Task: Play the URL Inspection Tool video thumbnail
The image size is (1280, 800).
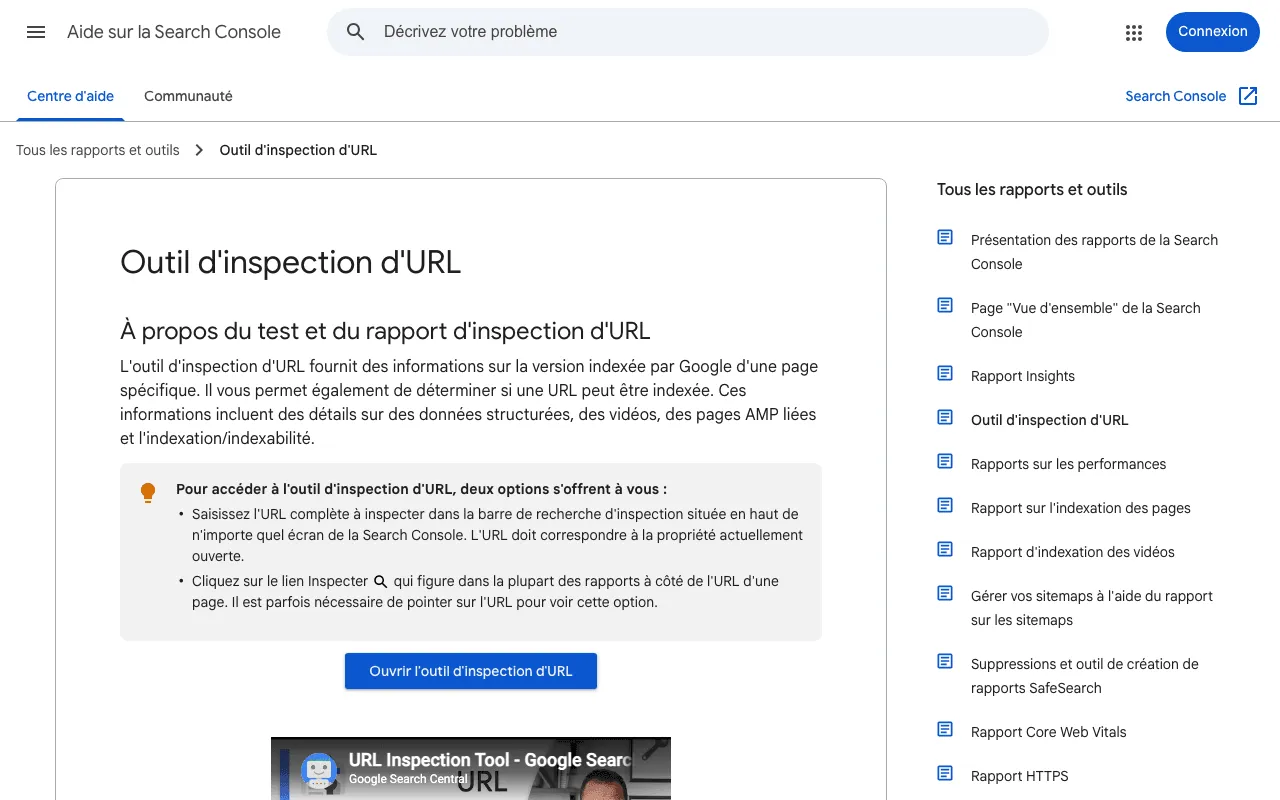Action: coord(471,769)
